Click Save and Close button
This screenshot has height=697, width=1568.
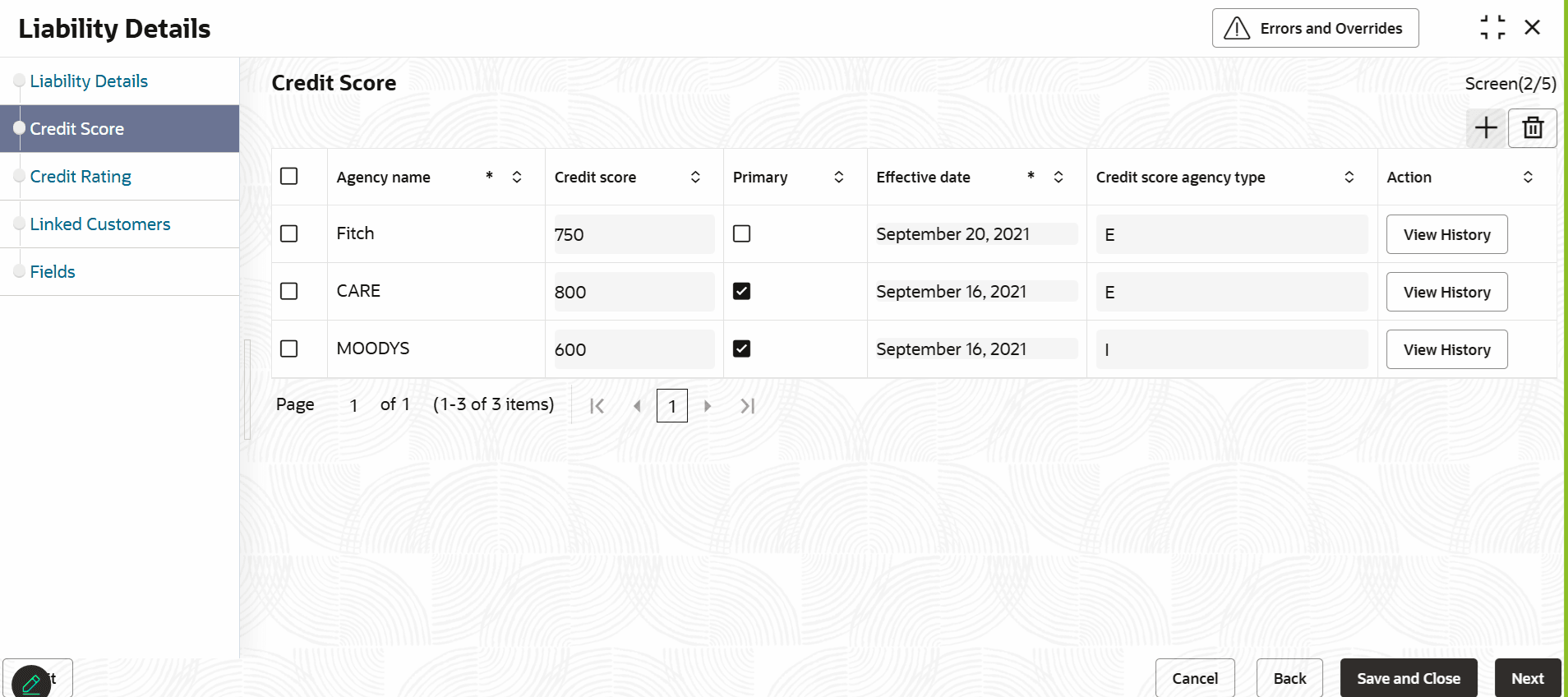click(x=1408, y=678)
